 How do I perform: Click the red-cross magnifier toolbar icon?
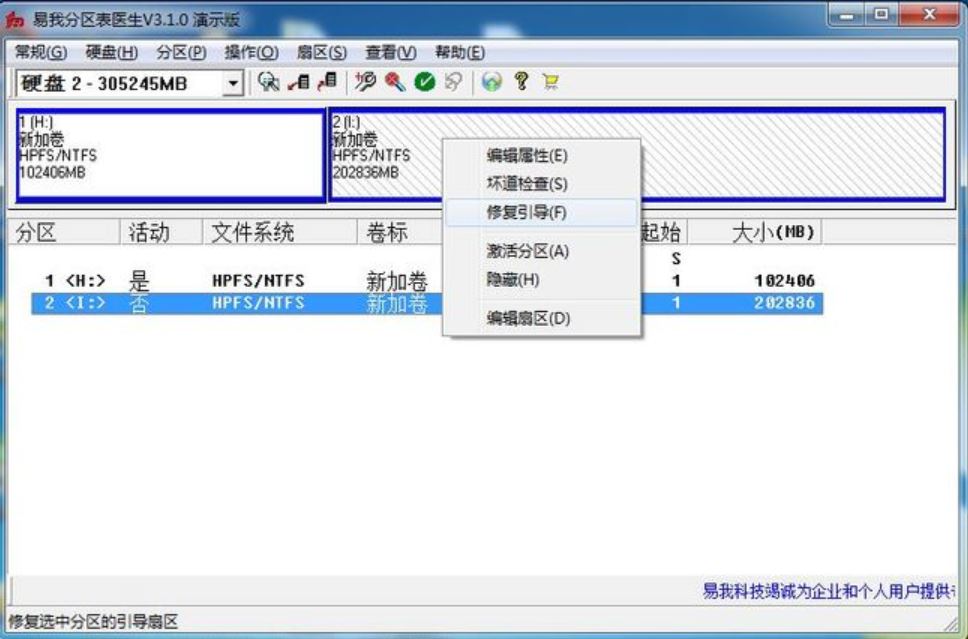coord(394,81)
